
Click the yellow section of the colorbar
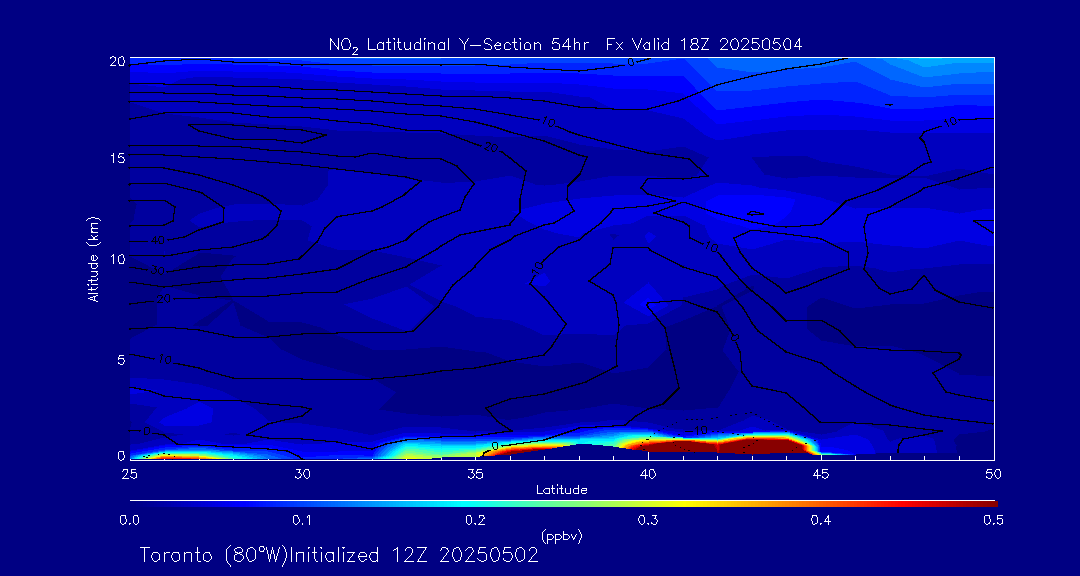[682, 504]
